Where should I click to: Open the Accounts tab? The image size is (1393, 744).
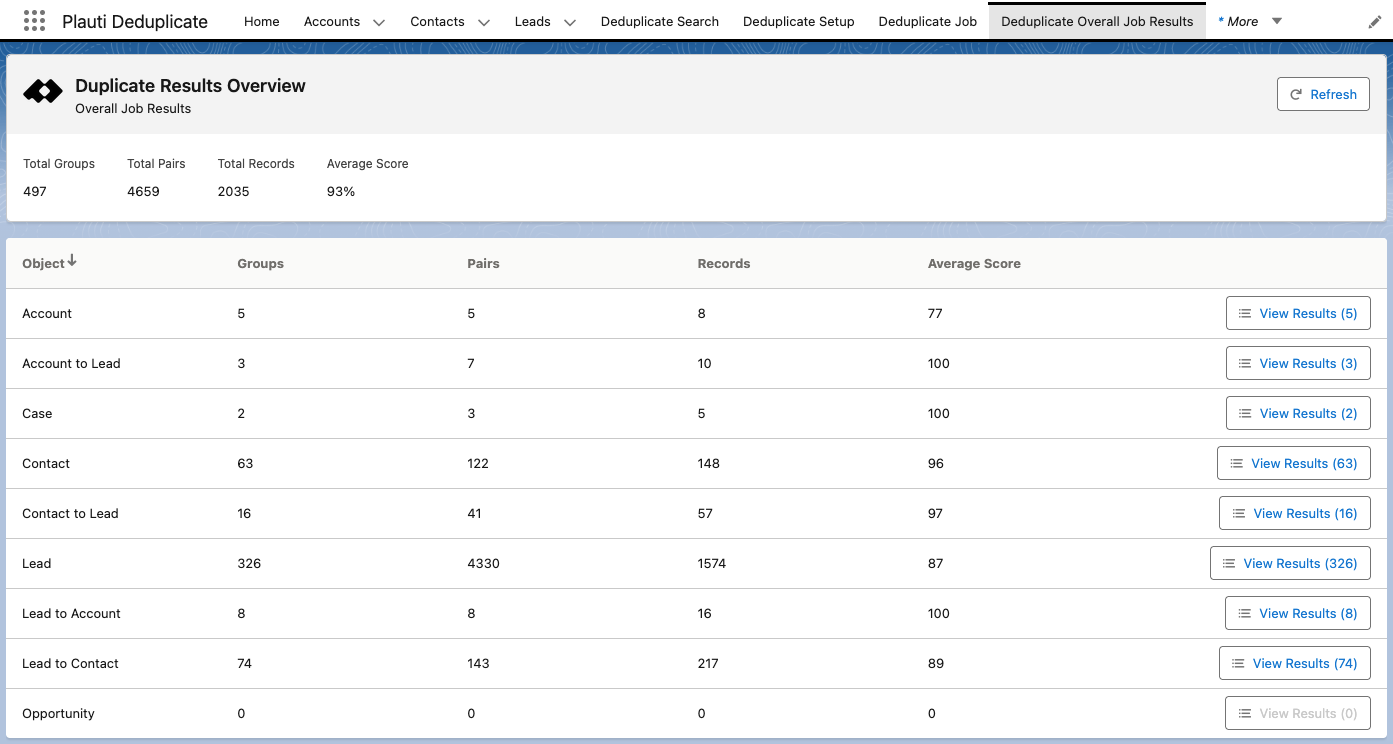pyautogui.click(x=332, y=21)
